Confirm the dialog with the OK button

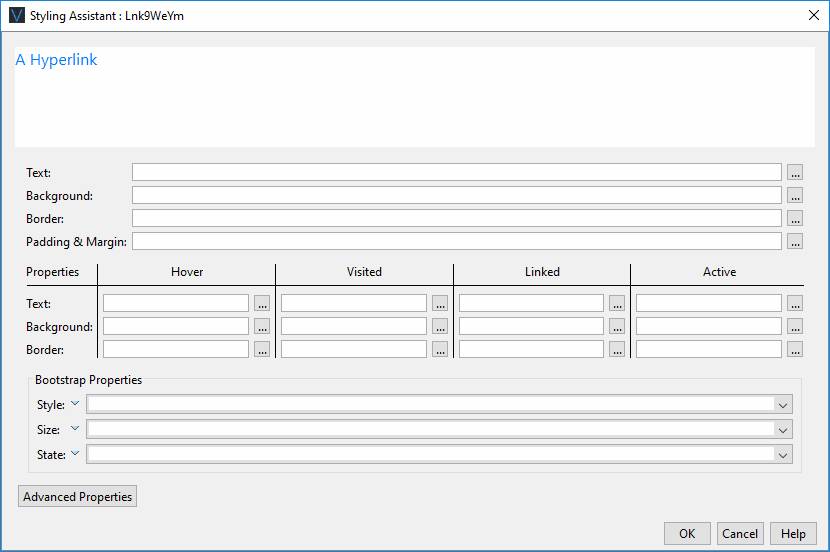(x=687, y=534)
